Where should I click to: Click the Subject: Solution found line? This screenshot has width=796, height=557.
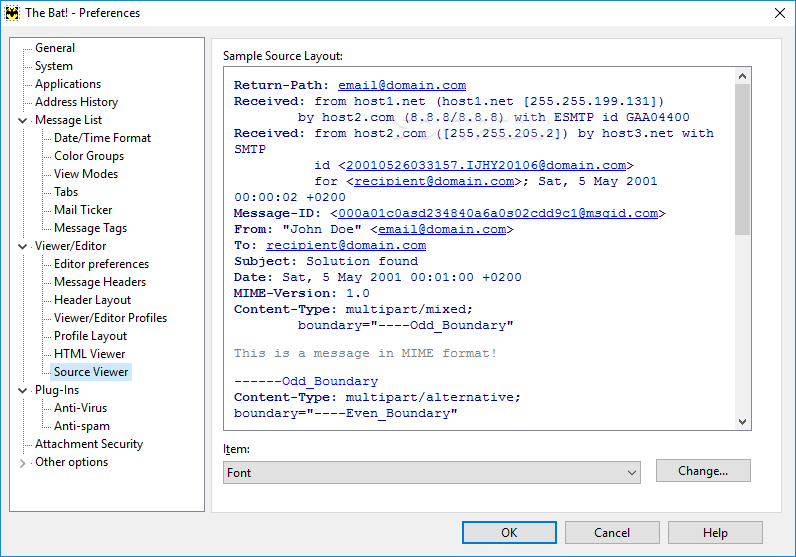point(326,261)
